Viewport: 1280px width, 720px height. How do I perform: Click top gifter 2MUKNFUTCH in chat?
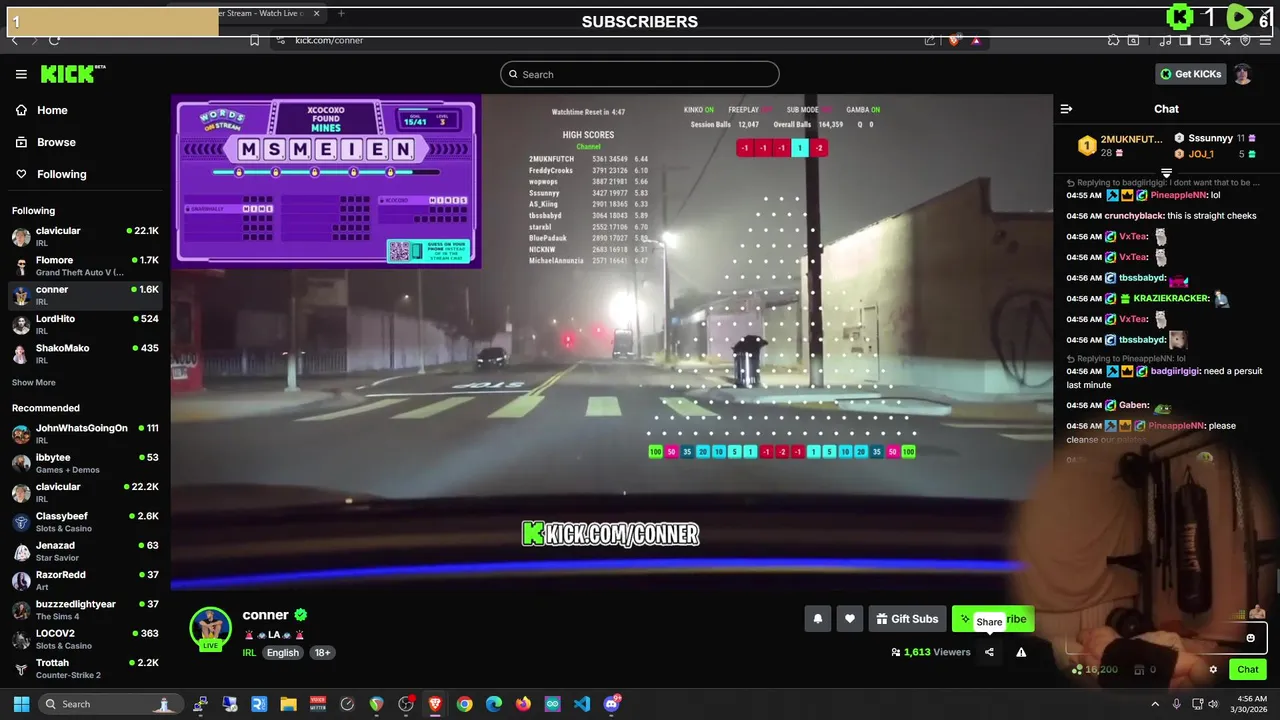pyautogui.click(x=1131, y=139)
